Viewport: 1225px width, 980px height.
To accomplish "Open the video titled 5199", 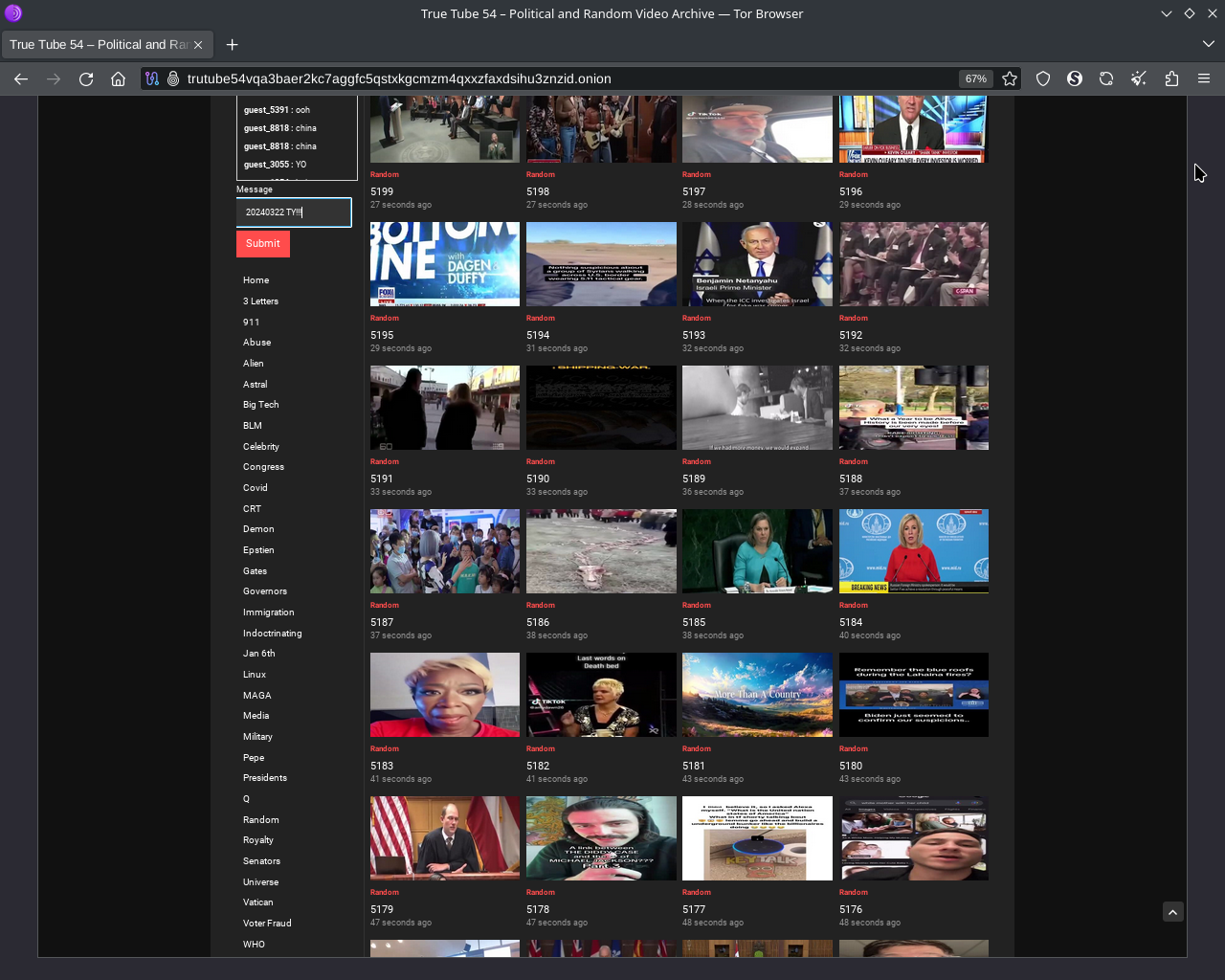I will (x=382, y=191).
